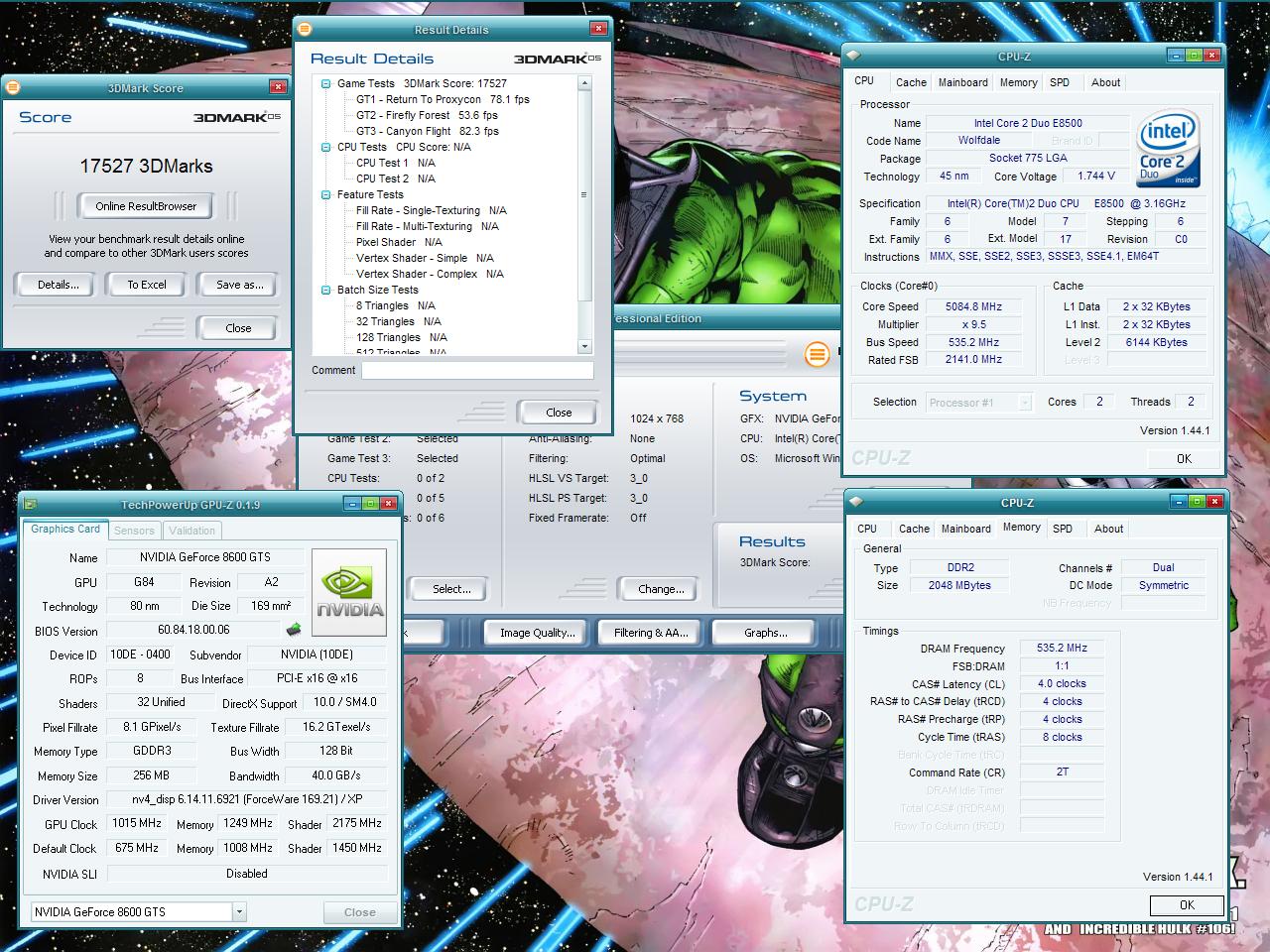The height and width of the screenshot is (952, 1270).
Task: Select the Vertex Shader - Complex row
Action: coord(430,274)
